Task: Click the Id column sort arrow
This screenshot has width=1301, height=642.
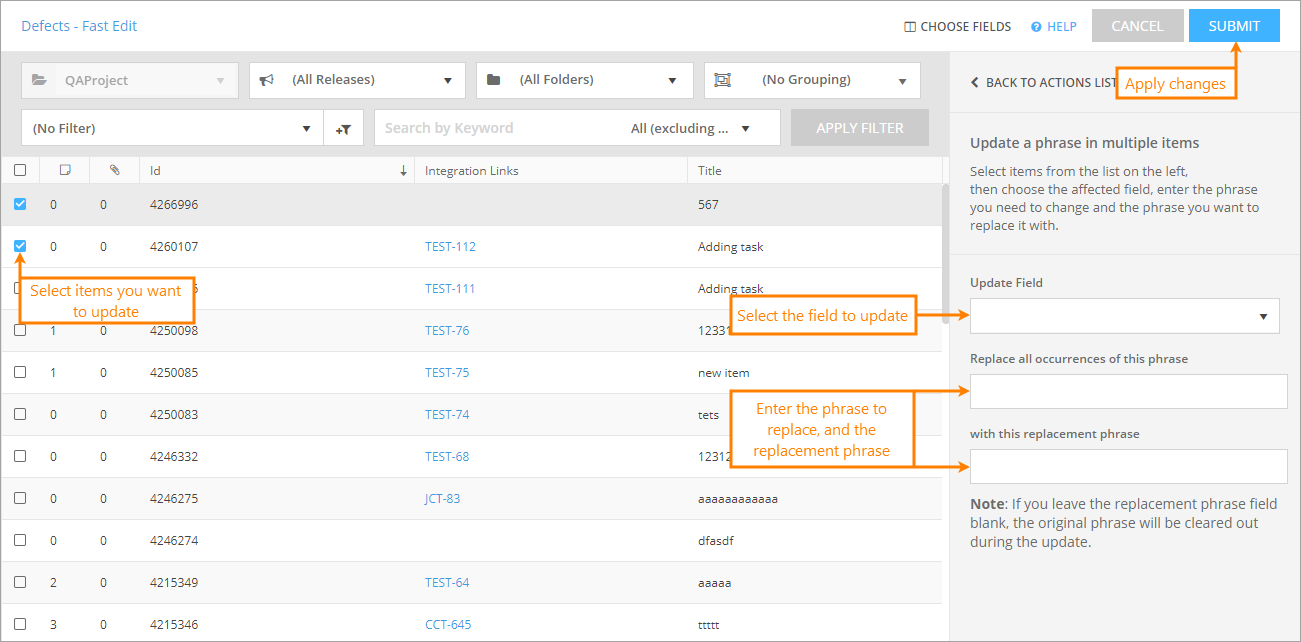Action: [403, 171]
